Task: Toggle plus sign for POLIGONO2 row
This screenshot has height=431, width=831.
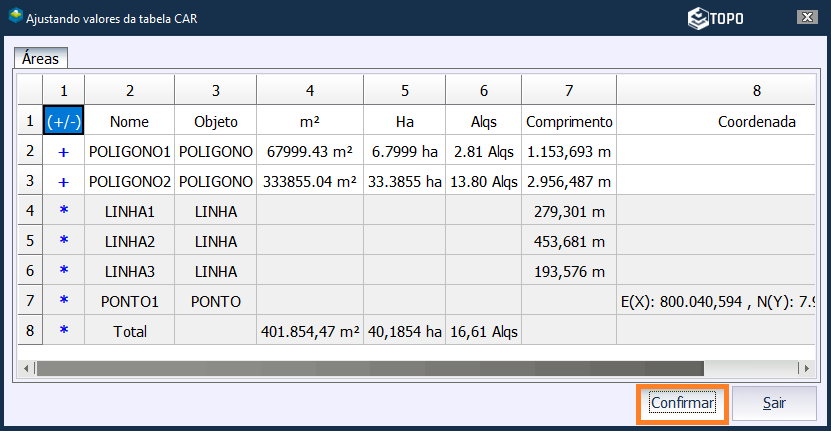Action: click(64, 182)
